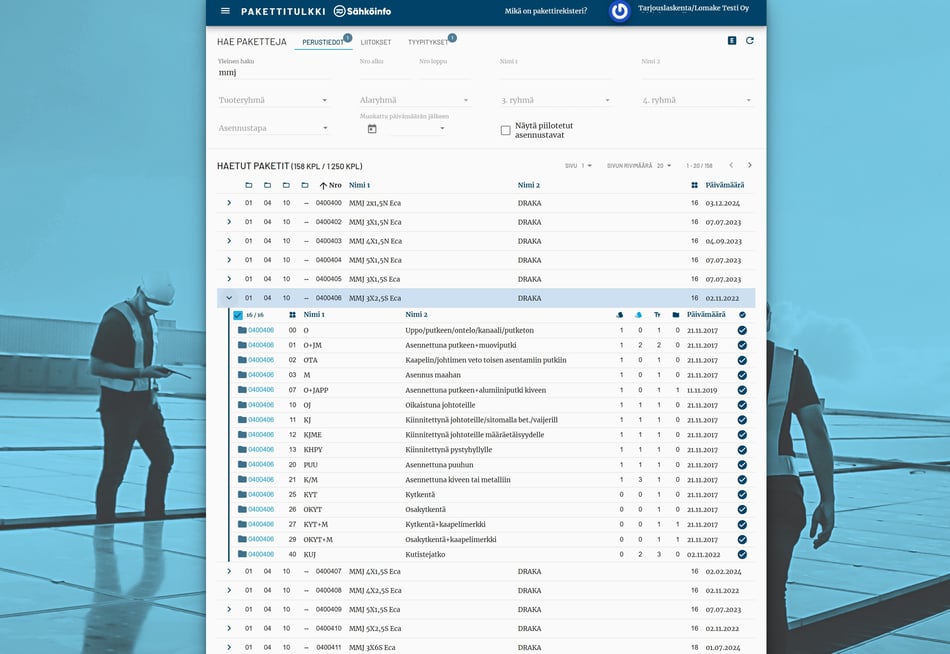Switch to the Tyypitykset tab
Viewport: 950px width, 654px height.
[x=428, y=43]
